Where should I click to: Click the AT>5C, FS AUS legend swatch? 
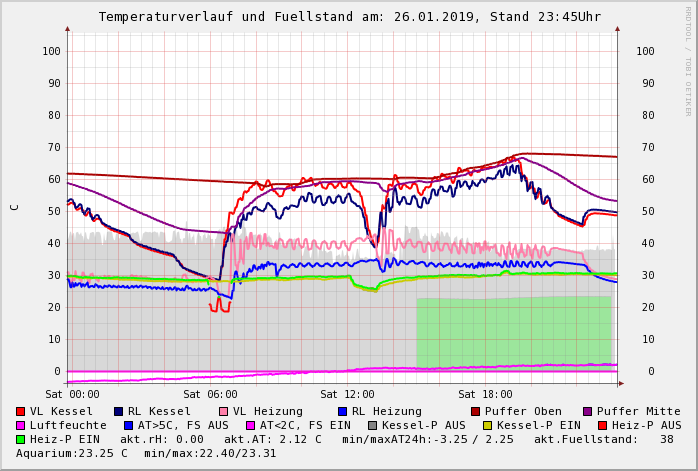click(128, 425)
